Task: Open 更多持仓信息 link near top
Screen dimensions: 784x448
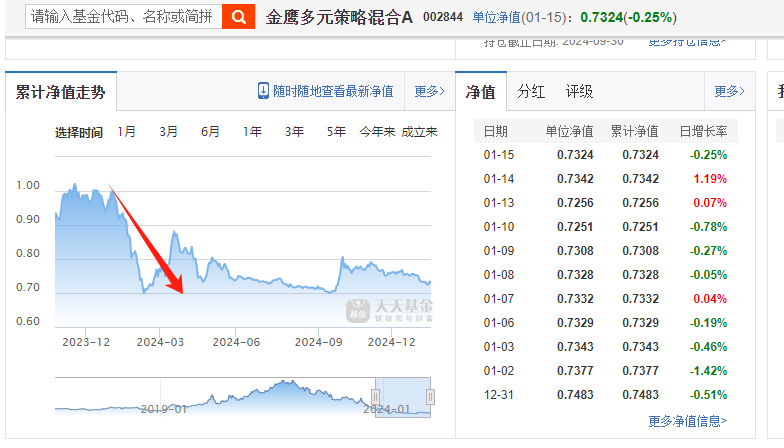Action: point(688,42)
